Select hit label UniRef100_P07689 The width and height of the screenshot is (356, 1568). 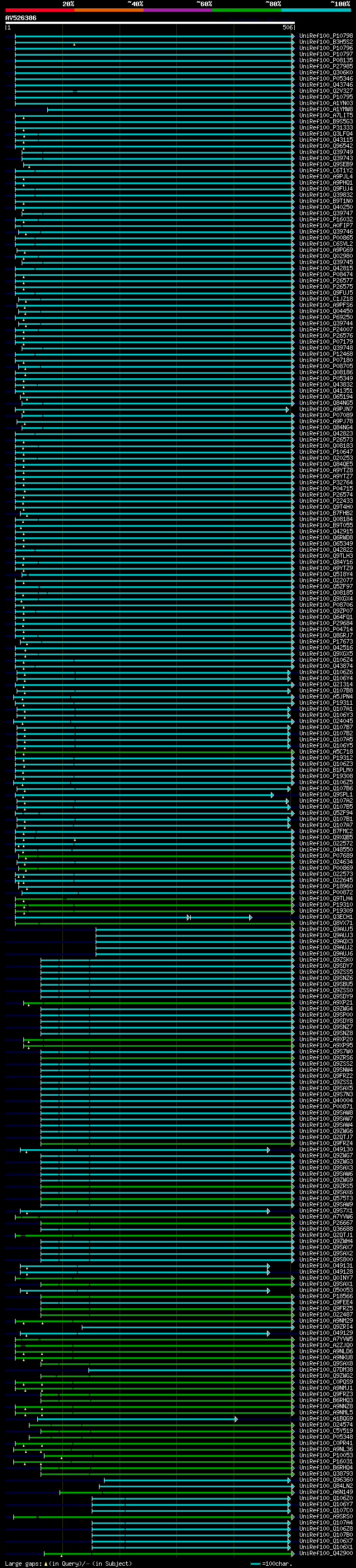click(x=326, y=855)
